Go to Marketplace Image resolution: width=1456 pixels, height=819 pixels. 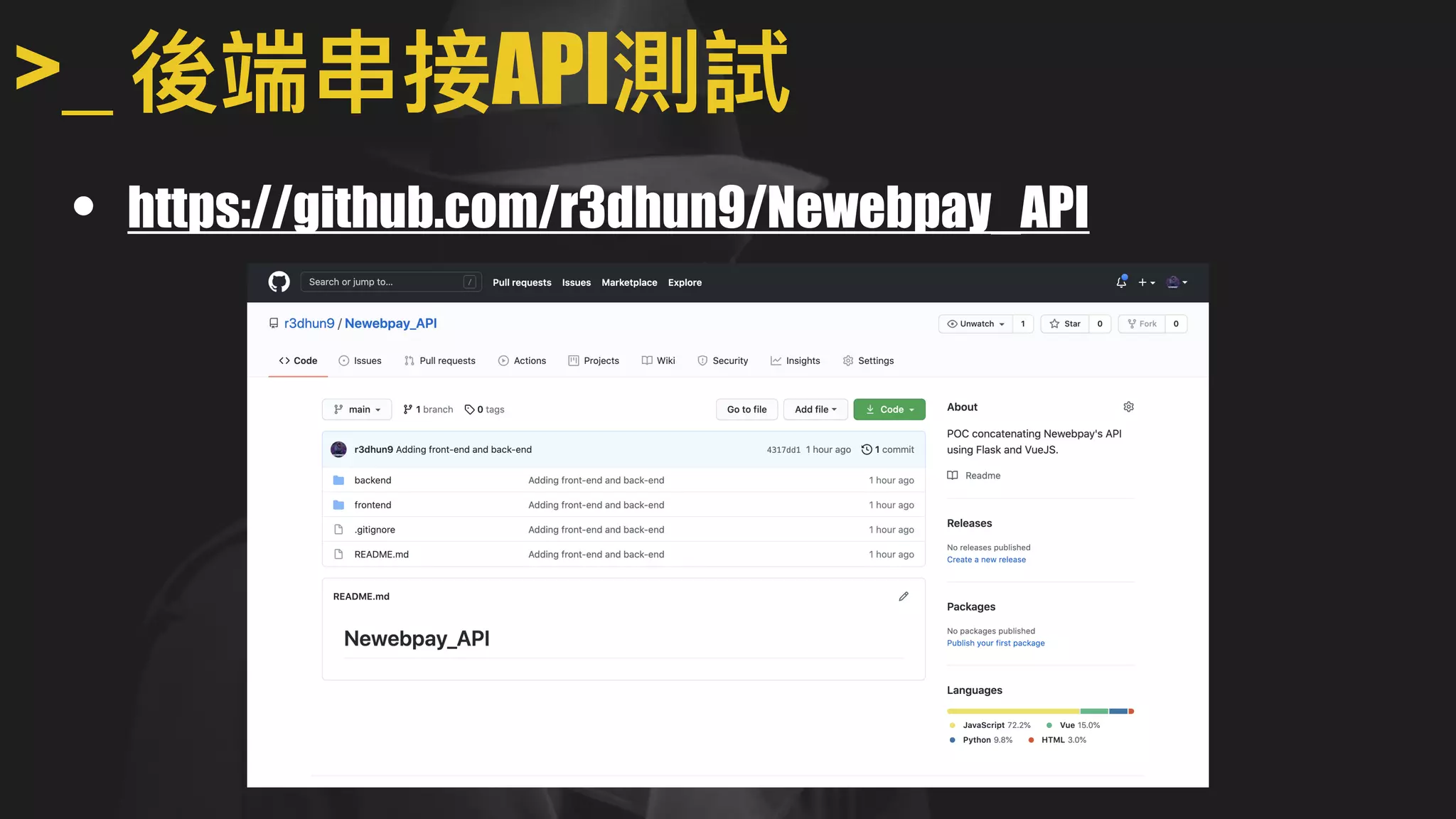pos(629,282)
